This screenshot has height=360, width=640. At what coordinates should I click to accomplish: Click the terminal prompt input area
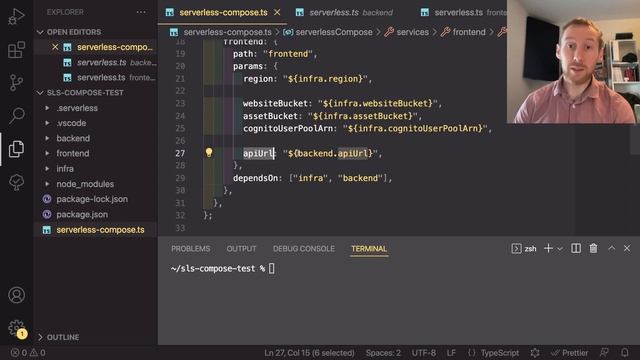pos(272,269)
